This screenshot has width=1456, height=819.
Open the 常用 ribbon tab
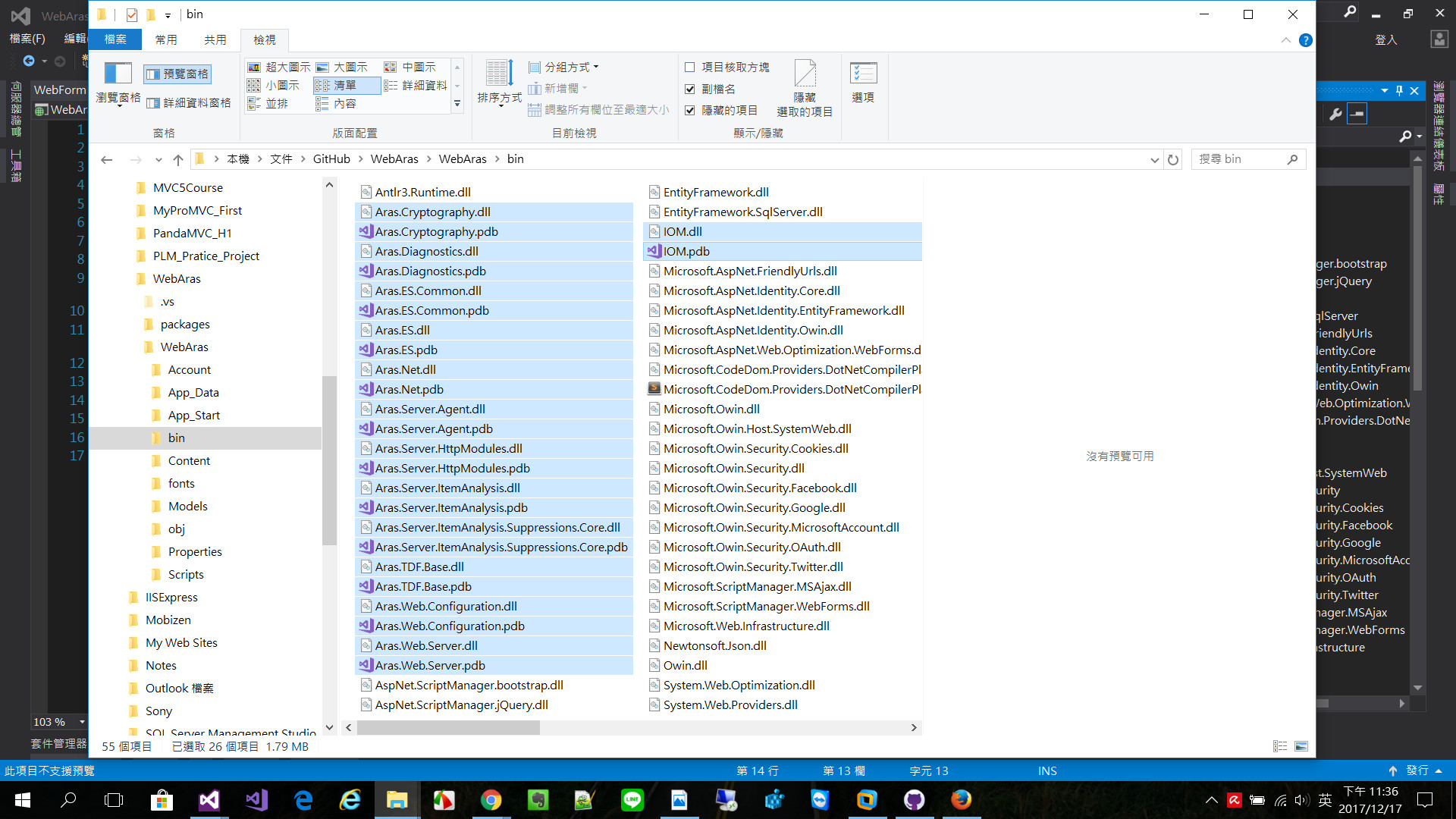166,39
